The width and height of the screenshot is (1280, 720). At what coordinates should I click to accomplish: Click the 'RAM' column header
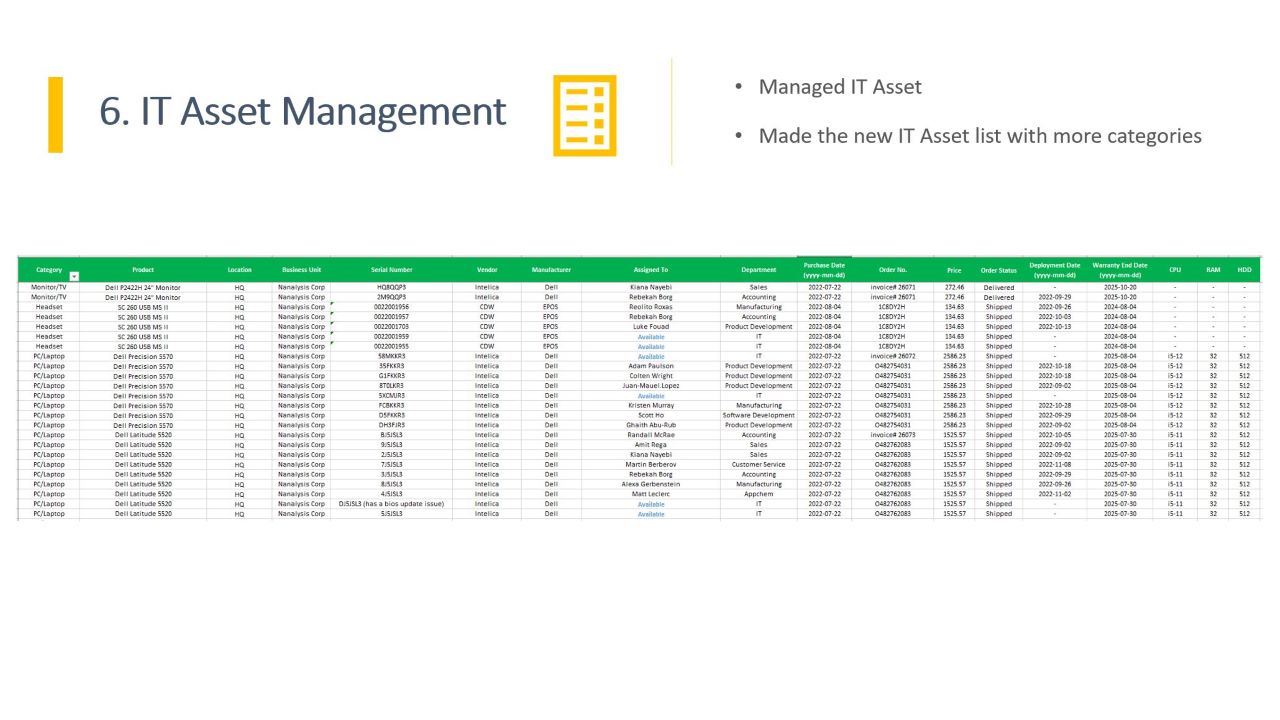[x=1213, y=270]
